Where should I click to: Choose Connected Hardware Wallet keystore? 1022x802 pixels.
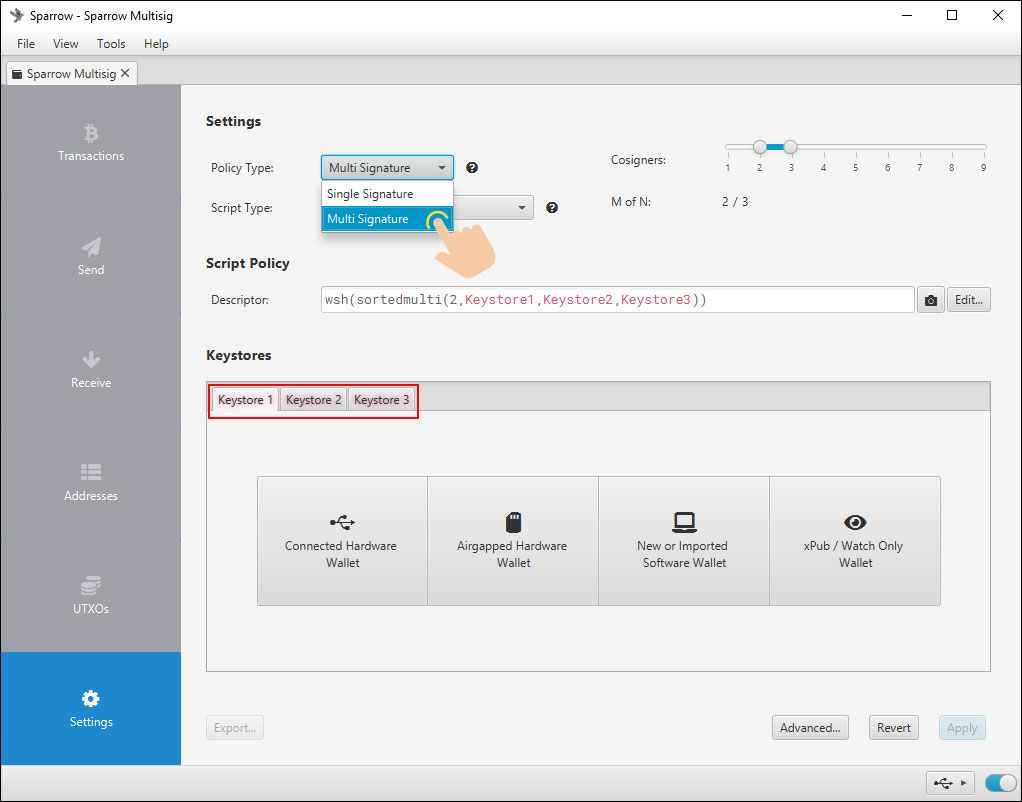tap(341, 541)
